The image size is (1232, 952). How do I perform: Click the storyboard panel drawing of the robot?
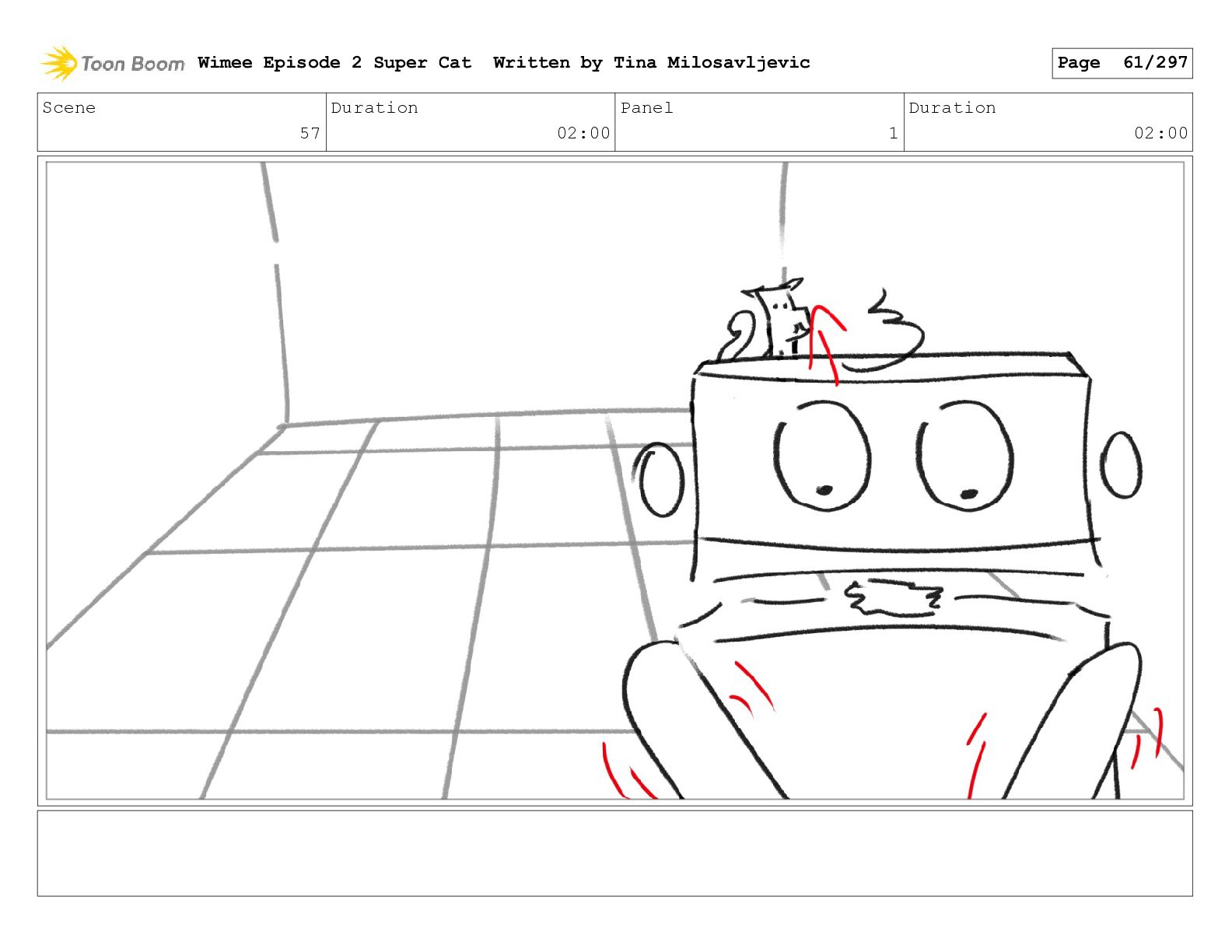point(614,481)
